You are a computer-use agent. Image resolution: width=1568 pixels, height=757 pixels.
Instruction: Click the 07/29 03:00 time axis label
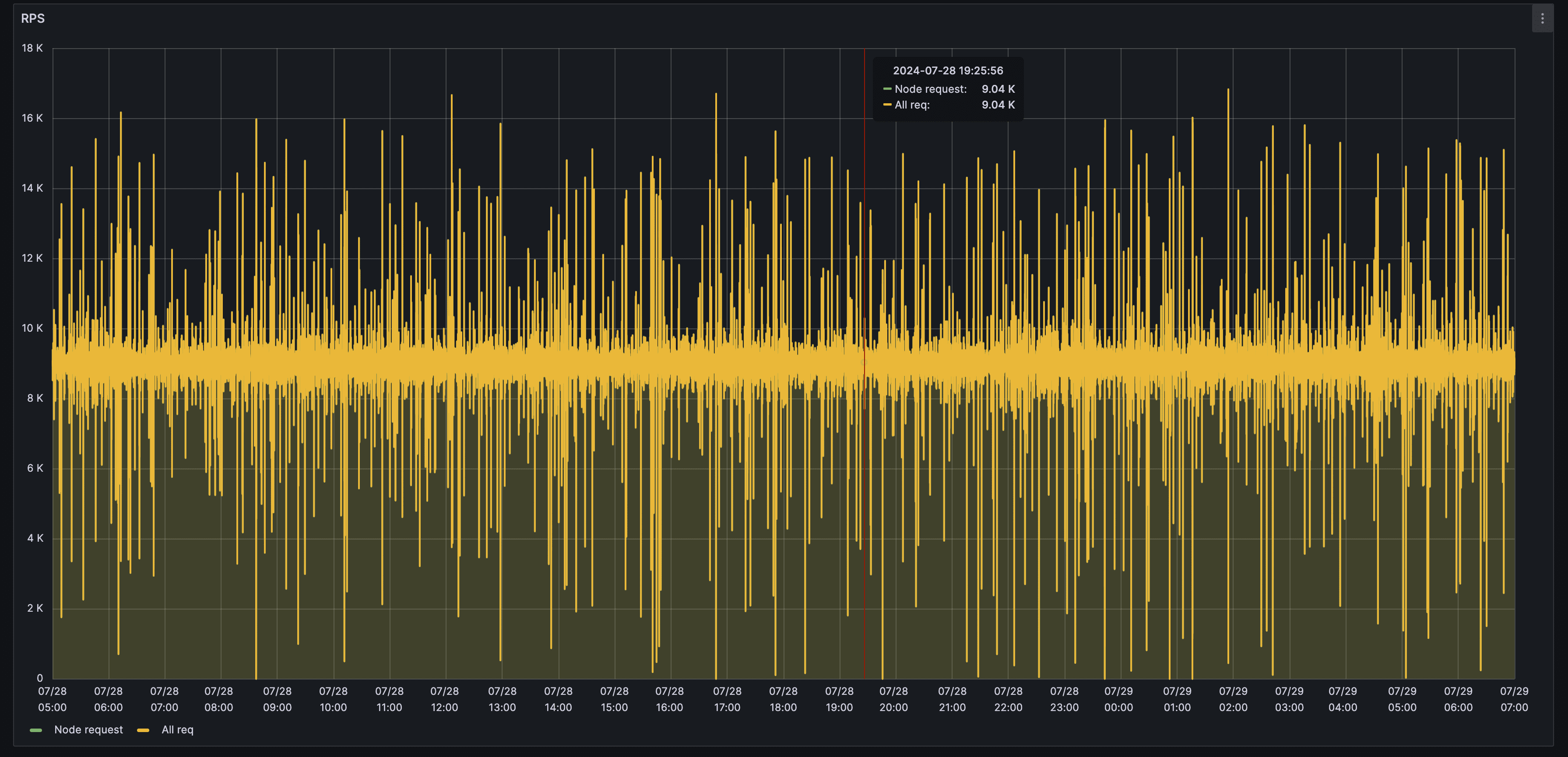tap(1289, 699)
